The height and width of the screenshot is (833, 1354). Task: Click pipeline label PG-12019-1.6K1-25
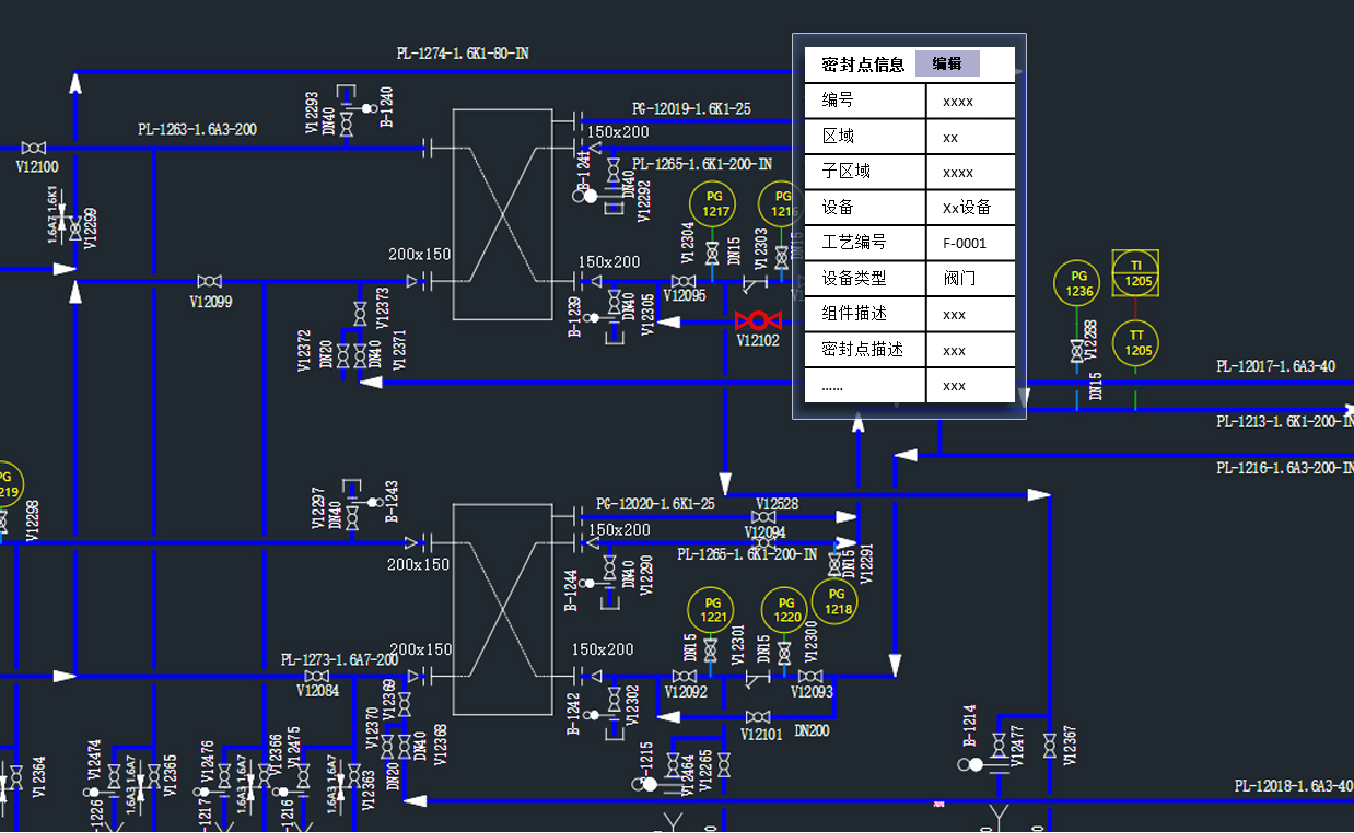[691, 109]
